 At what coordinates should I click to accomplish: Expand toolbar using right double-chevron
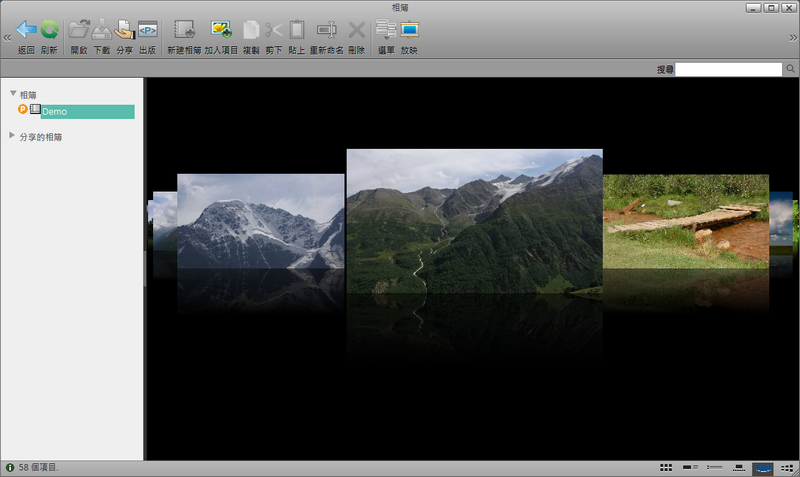pyautogui.click(x=792, y=37)
